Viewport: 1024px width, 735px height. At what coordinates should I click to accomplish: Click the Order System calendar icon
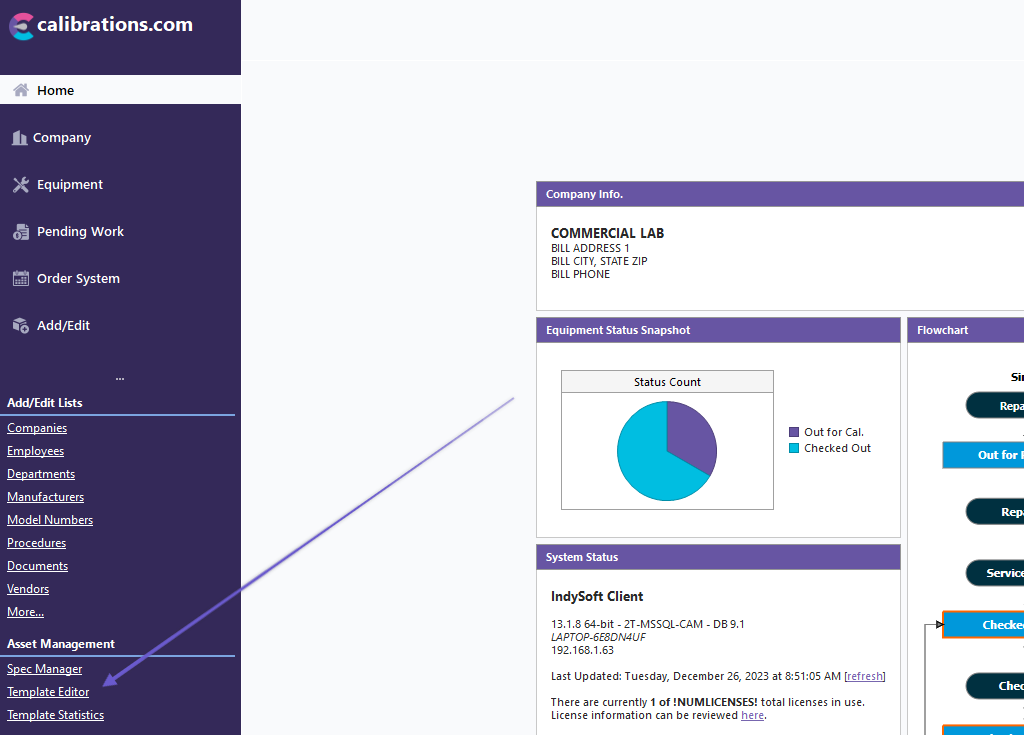21,279
